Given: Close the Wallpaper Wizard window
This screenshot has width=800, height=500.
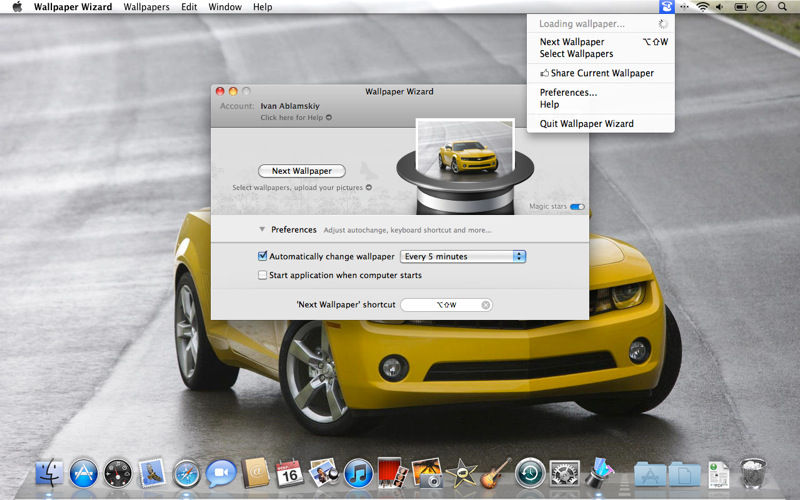Looking at the screenshot, I should point(220,91).
